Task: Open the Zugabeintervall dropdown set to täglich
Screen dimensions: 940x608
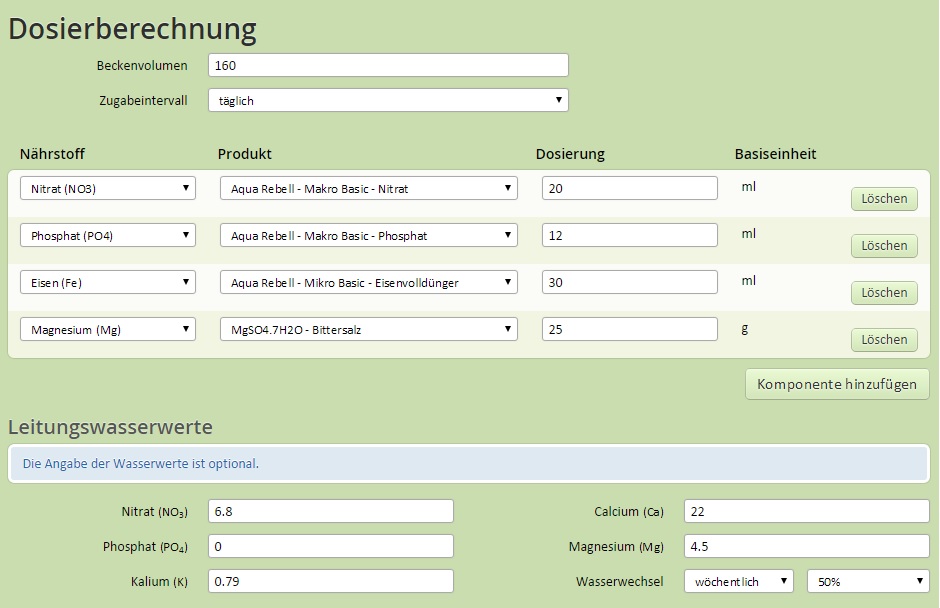Action: pos(388,100)
